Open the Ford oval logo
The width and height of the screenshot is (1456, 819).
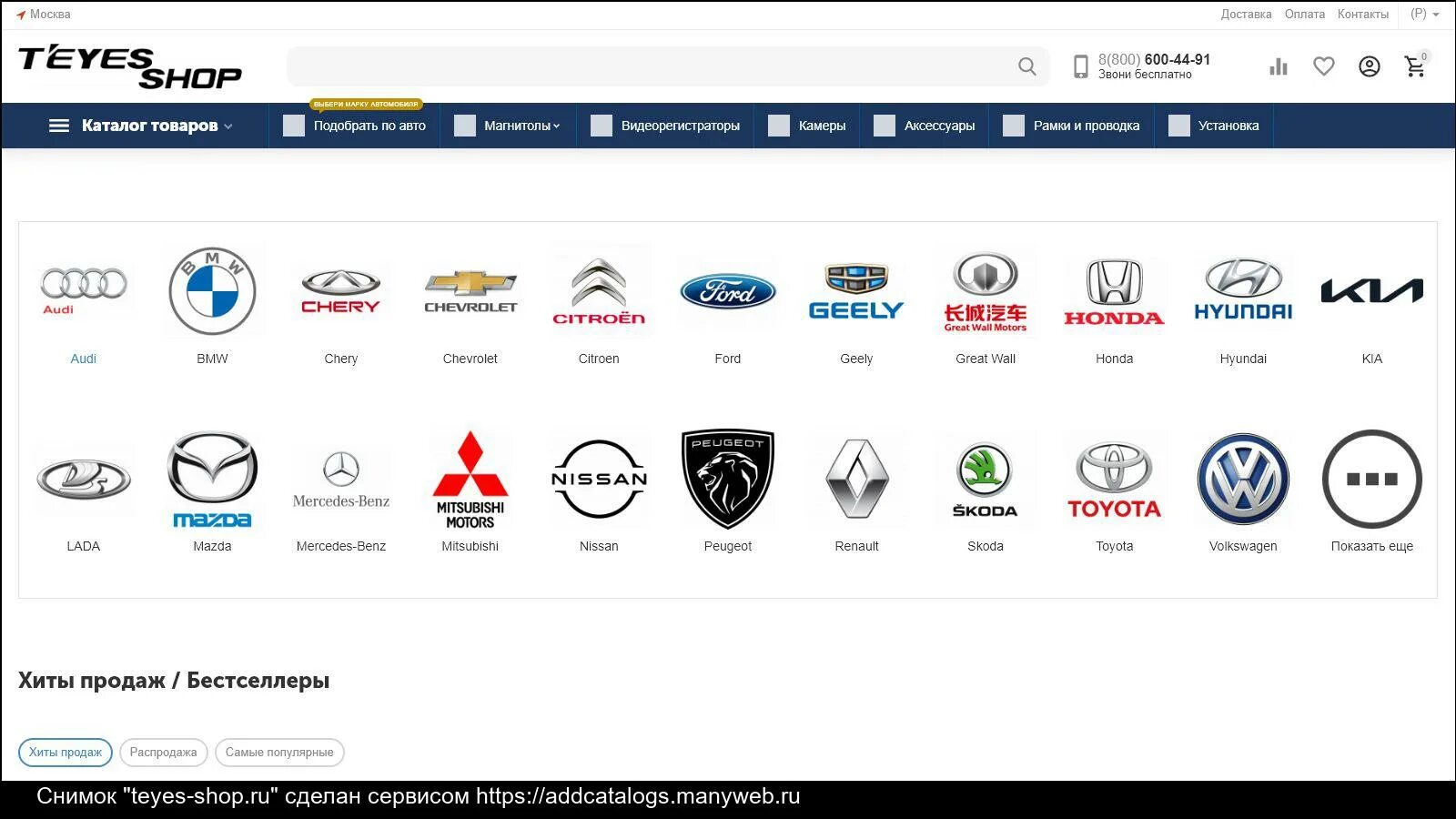click(x=728, y=291)
